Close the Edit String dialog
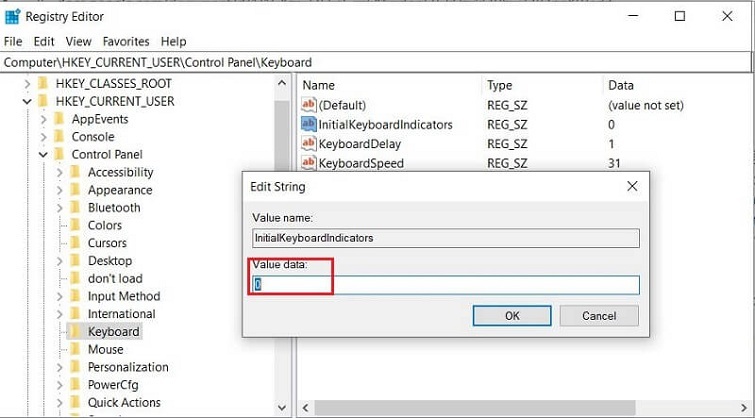This screenshot has width=755, height=418. pos(632,186)
